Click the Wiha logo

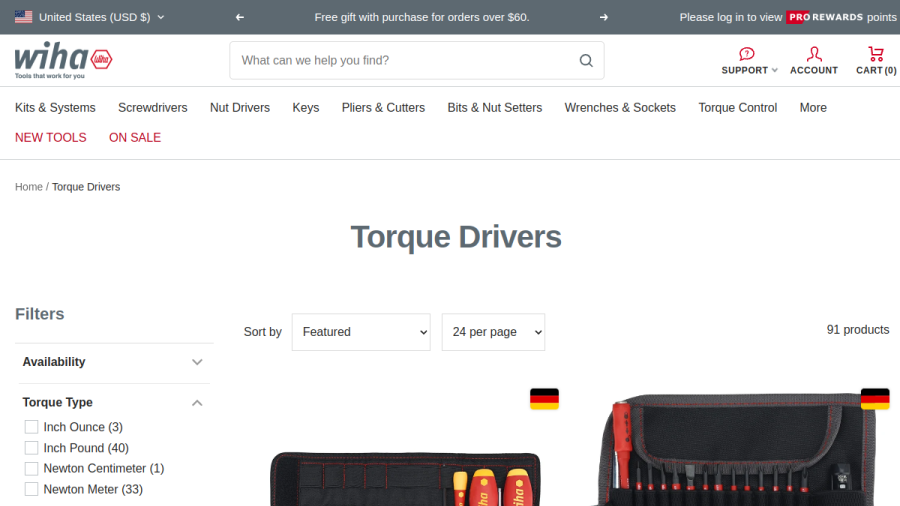[x=64, y=60]
